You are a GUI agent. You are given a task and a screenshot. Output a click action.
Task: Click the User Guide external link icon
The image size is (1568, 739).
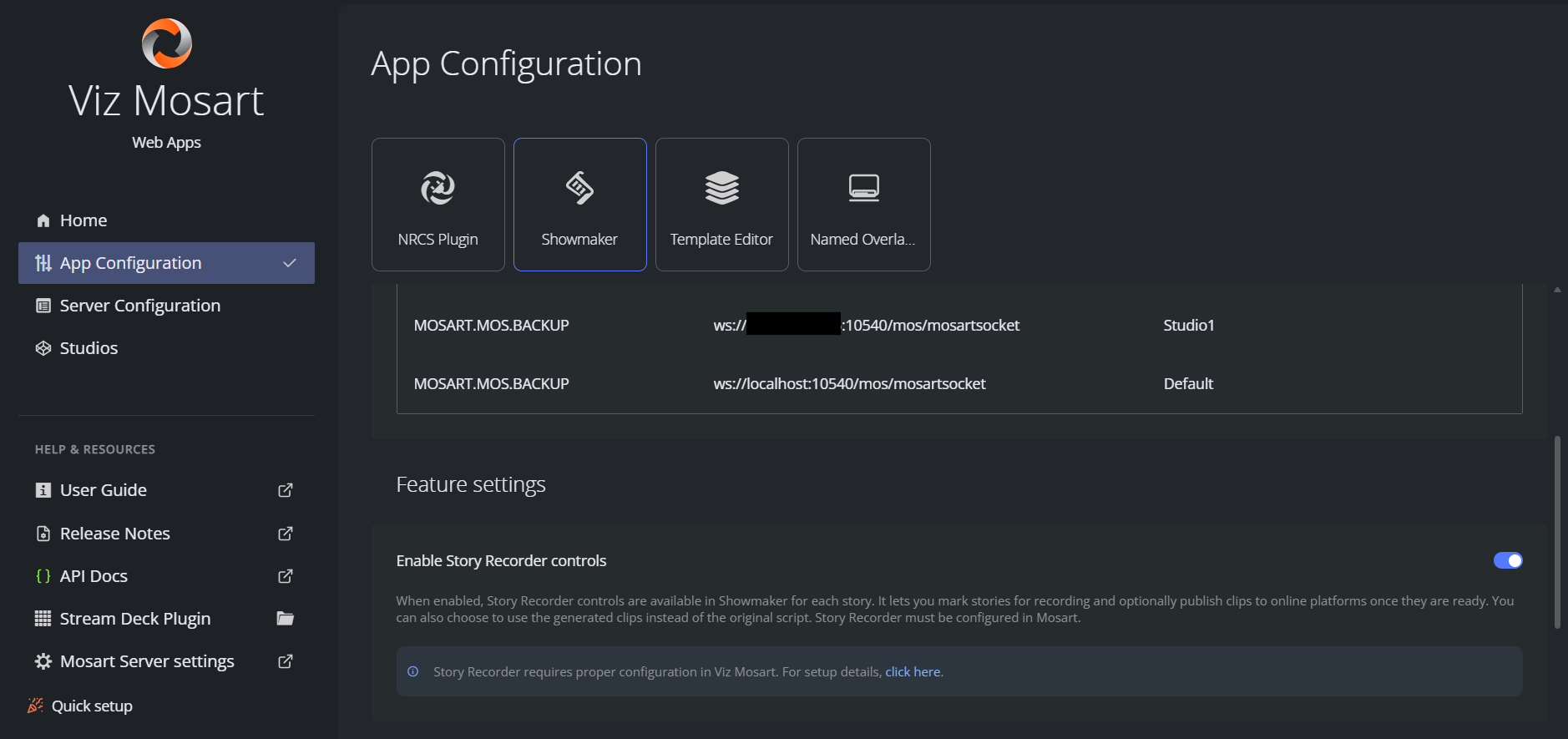[286, 490]
